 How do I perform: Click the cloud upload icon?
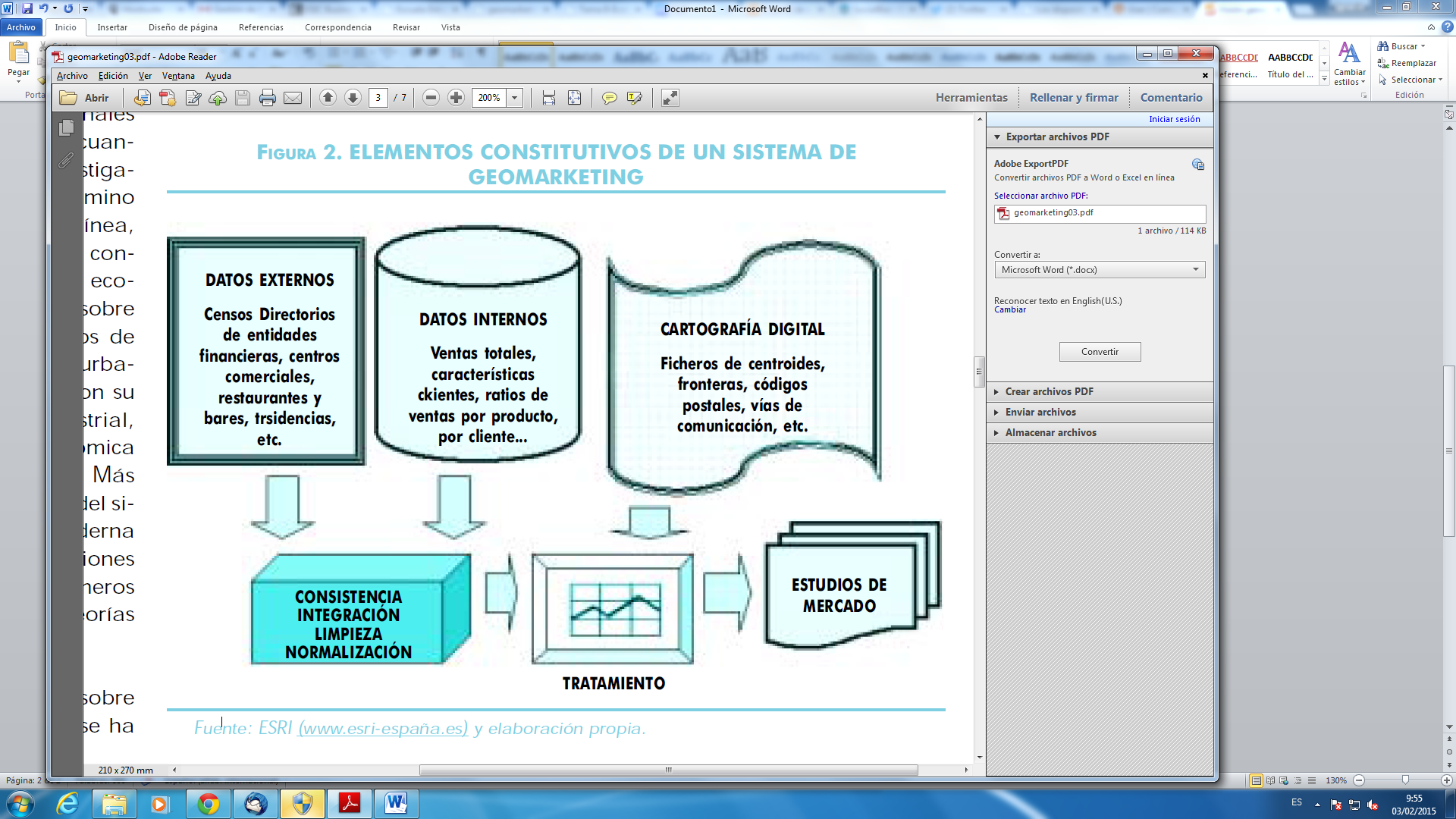[218, 98]
